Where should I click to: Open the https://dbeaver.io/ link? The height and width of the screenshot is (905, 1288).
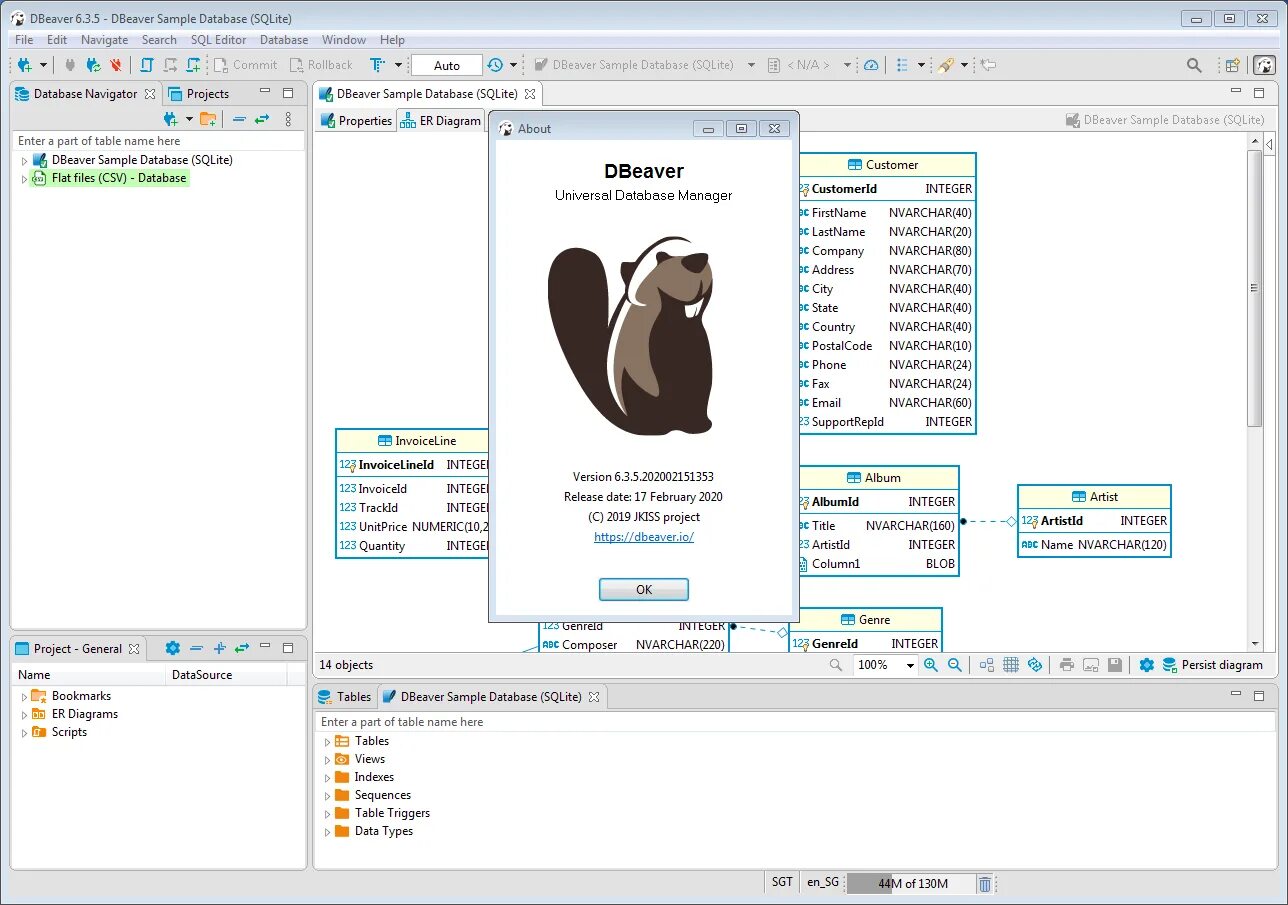pyautogui.click(x=644, y=537)
